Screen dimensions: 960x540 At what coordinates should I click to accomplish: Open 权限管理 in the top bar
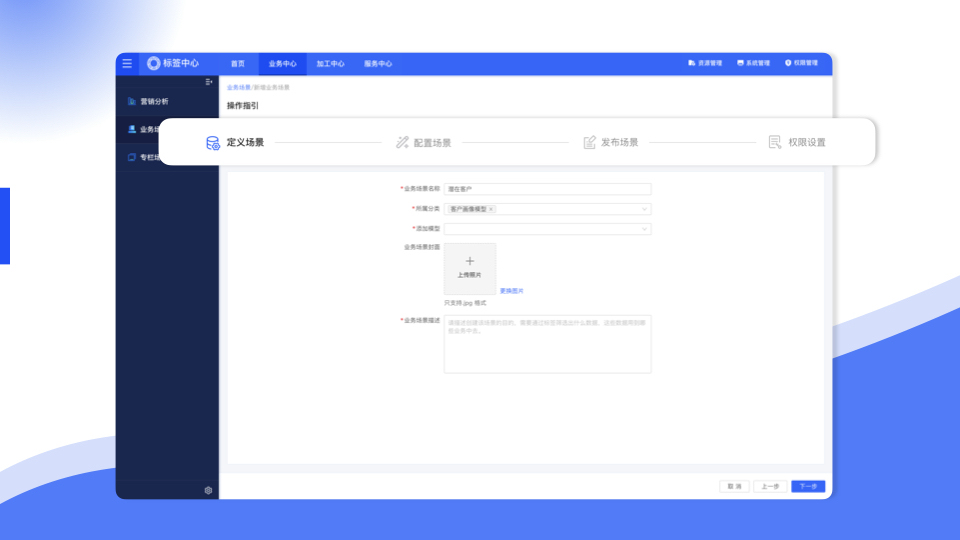(x=801, y=63)
